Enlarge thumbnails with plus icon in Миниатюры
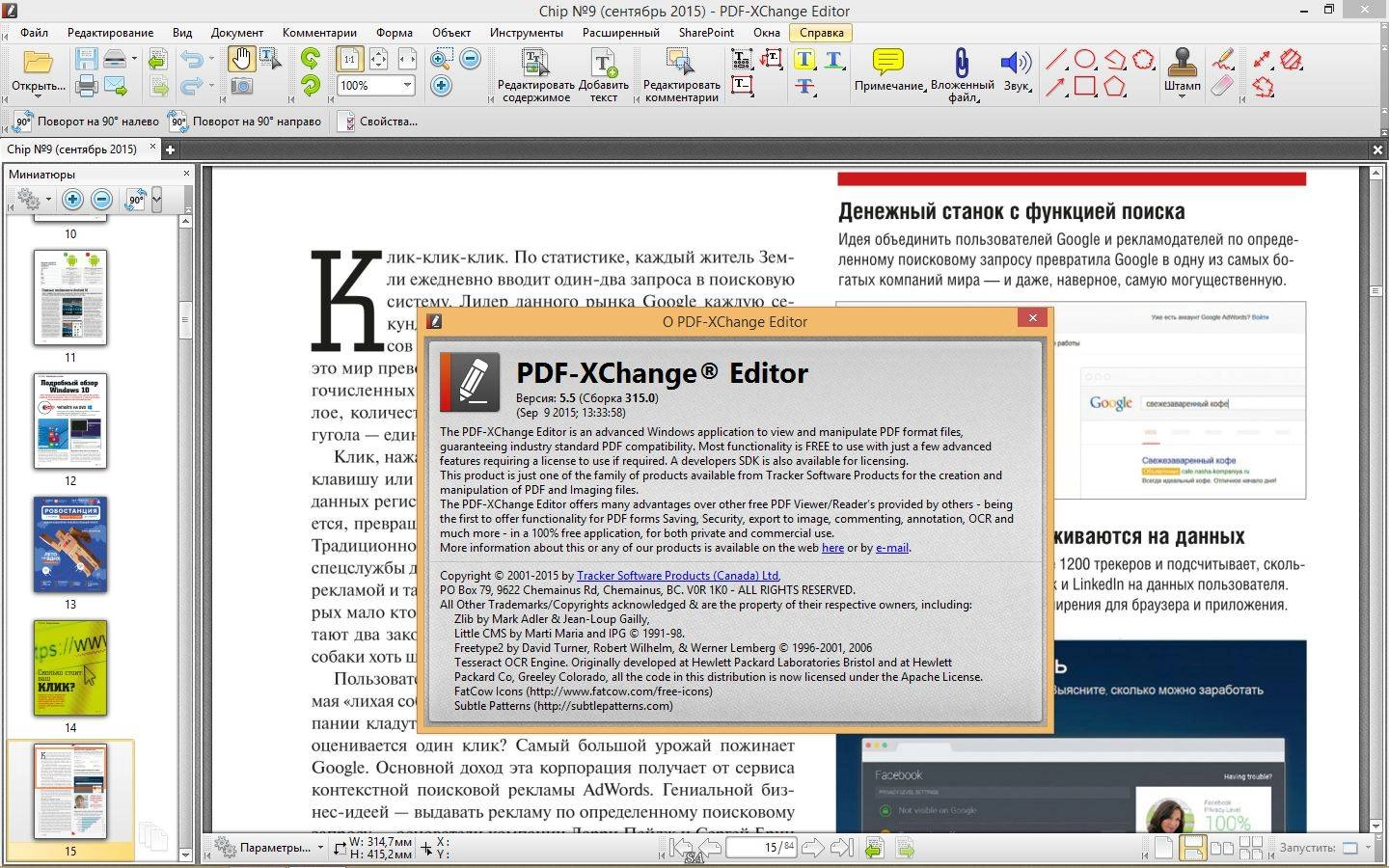 [x=72, y=200]
